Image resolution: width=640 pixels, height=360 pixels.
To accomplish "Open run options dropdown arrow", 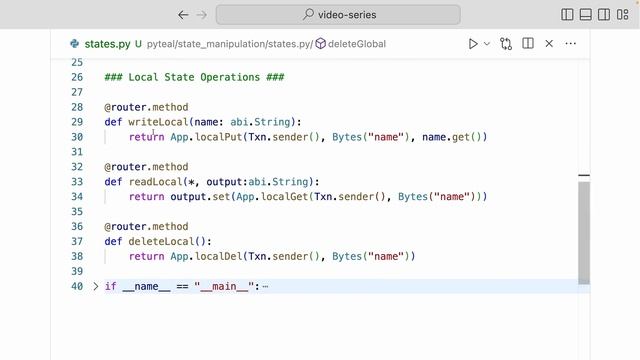I will (x=487, y=44).
